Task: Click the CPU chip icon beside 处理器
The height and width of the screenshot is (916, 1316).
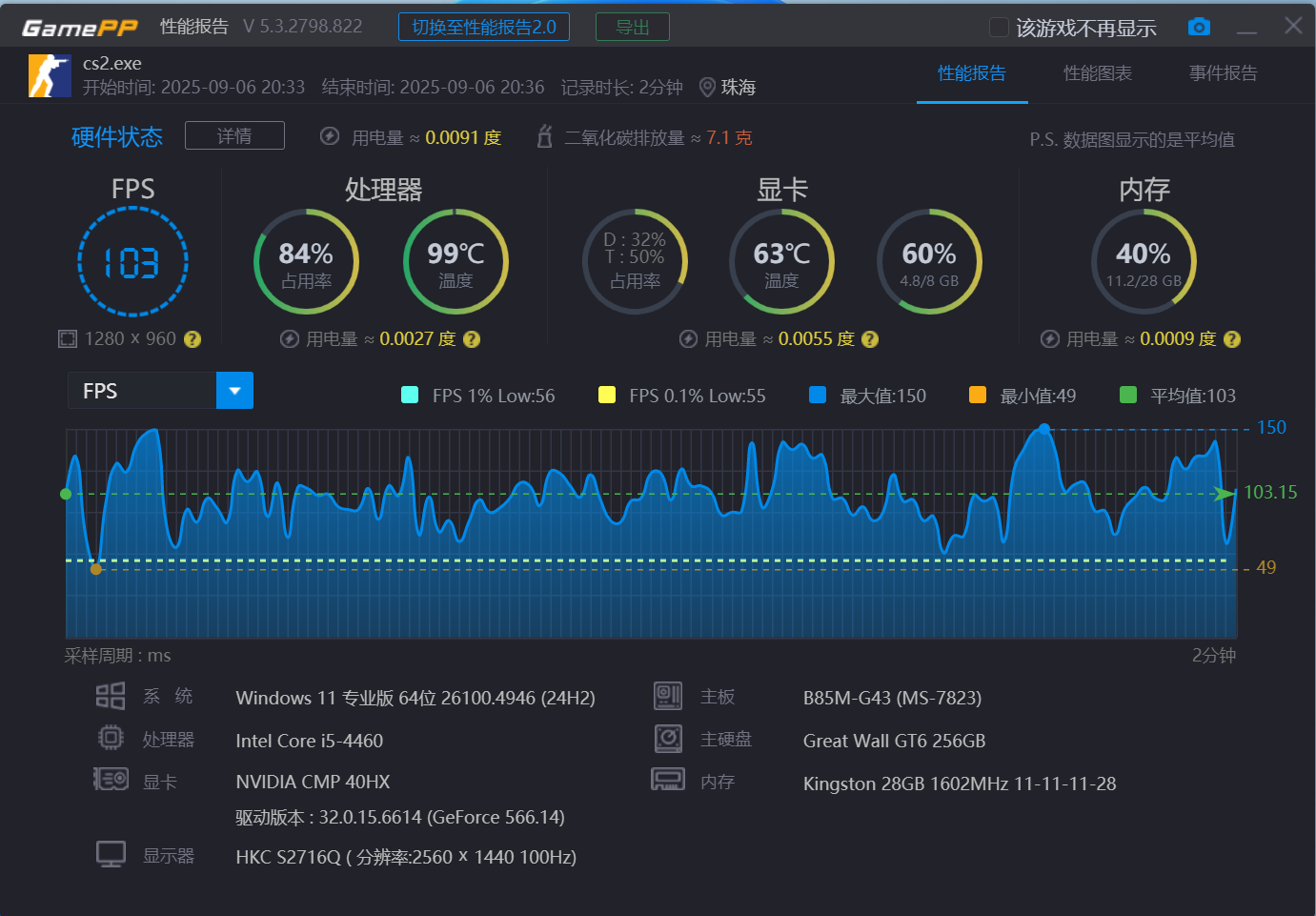Action: point(111,738)
